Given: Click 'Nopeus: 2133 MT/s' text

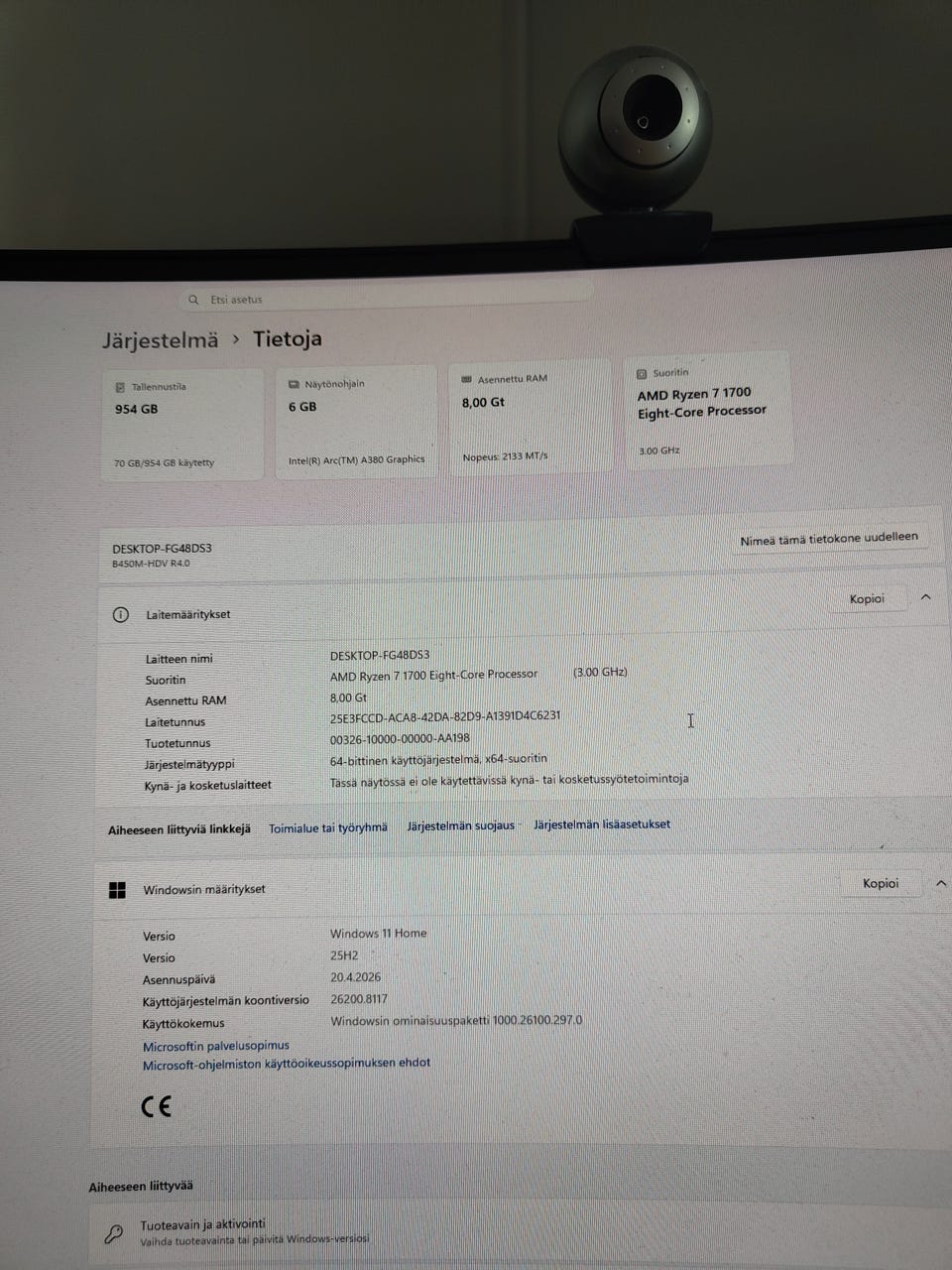Looking at the screenshot, I should (505, 456).
